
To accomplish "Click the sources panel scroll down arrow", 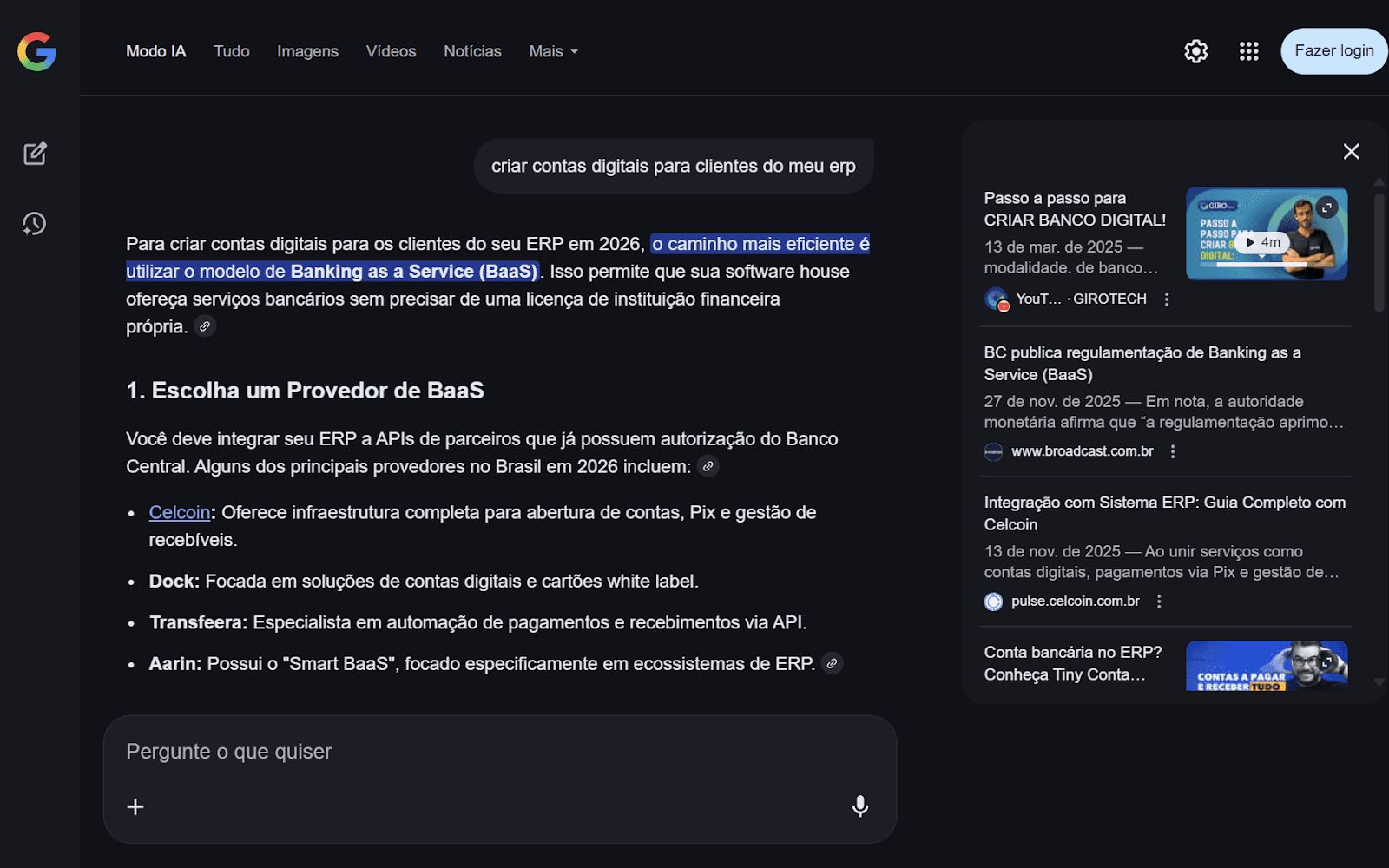I will (x=1379, y=683).
